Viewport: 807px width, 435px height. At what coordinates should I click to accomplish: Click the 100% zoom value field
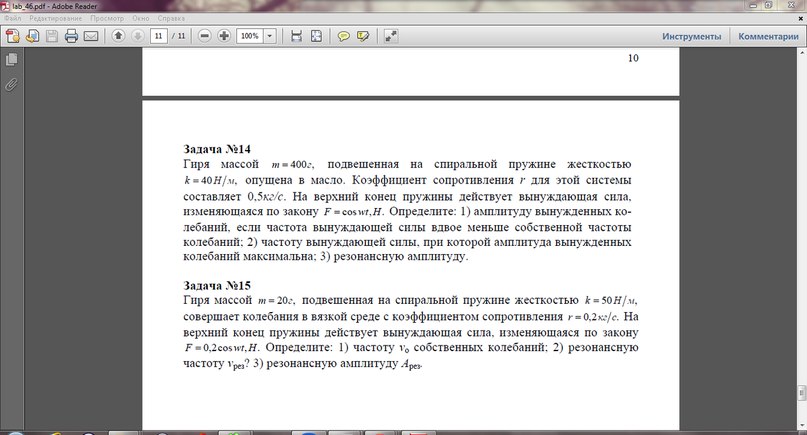(x=250, y=36)
